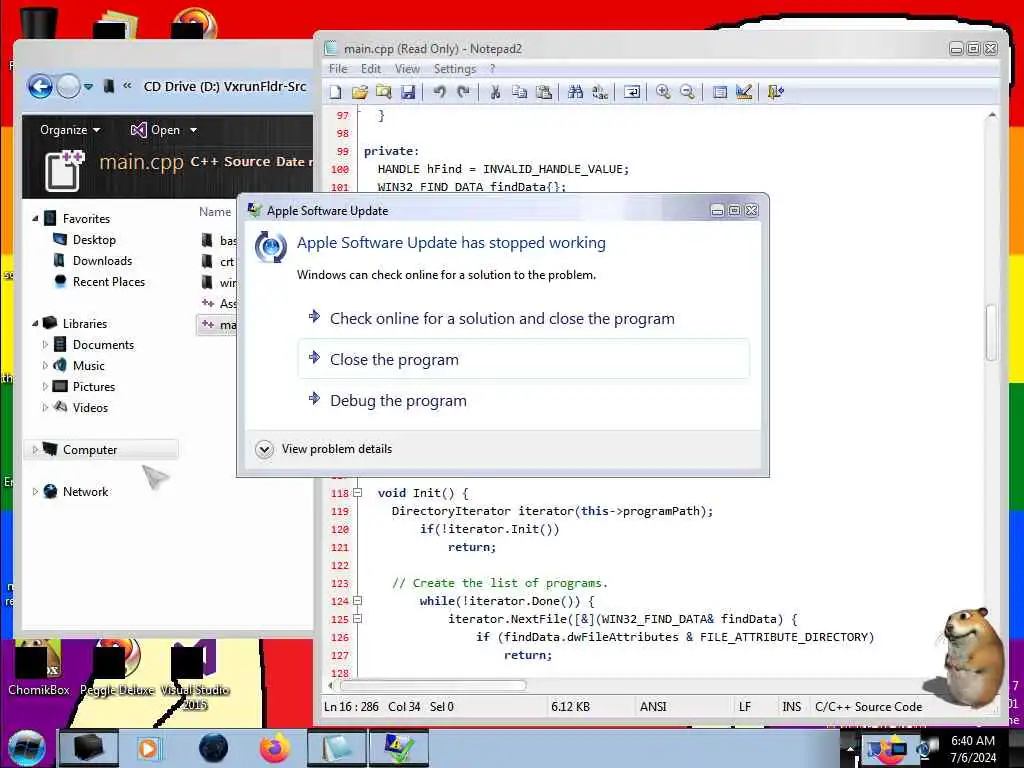1024x768 pixels.
Task: Expand the Music library node
Action: [45, 365]
